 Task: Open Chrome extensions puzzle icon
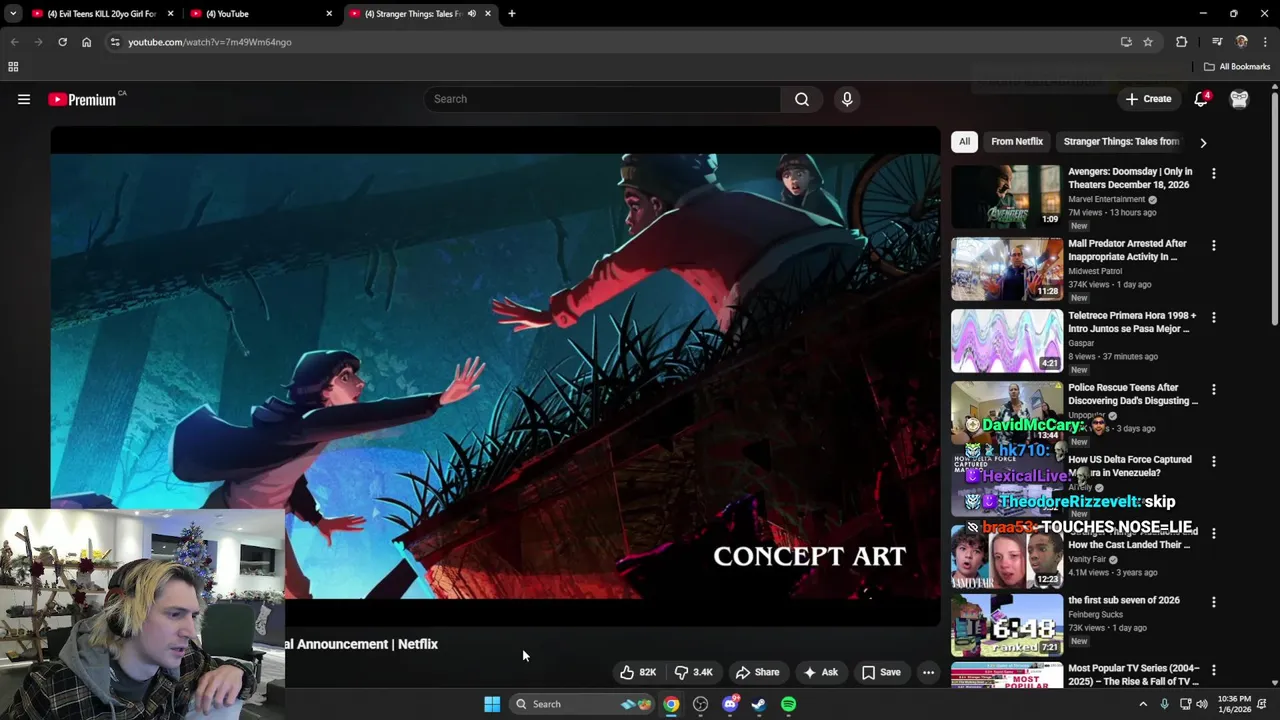click(x=1181, y=42)
